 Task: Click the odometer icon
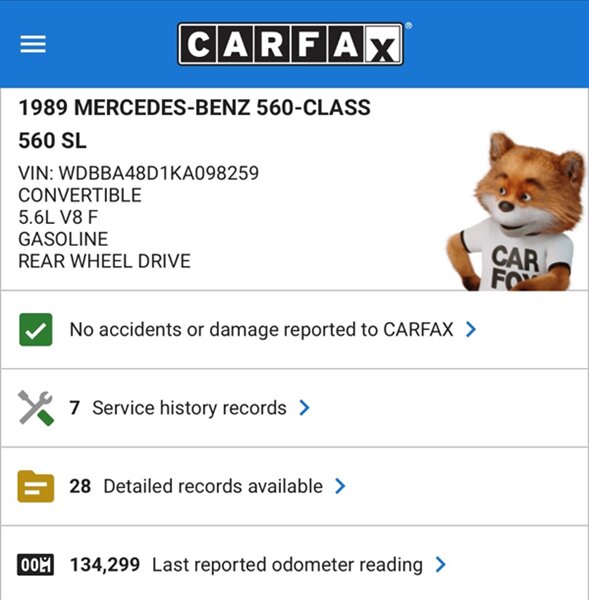[35, 565]
